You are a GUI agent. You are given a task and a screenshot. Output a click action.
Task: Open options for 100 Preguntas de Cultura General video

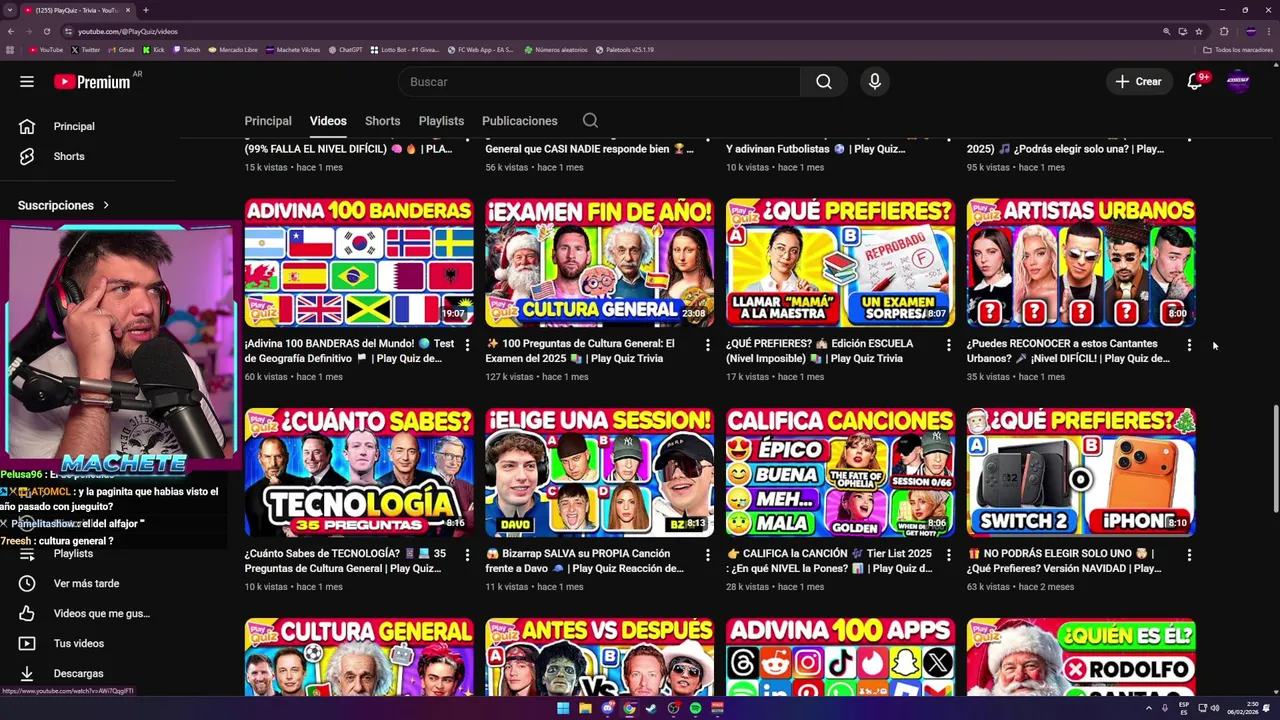(707, 345)
